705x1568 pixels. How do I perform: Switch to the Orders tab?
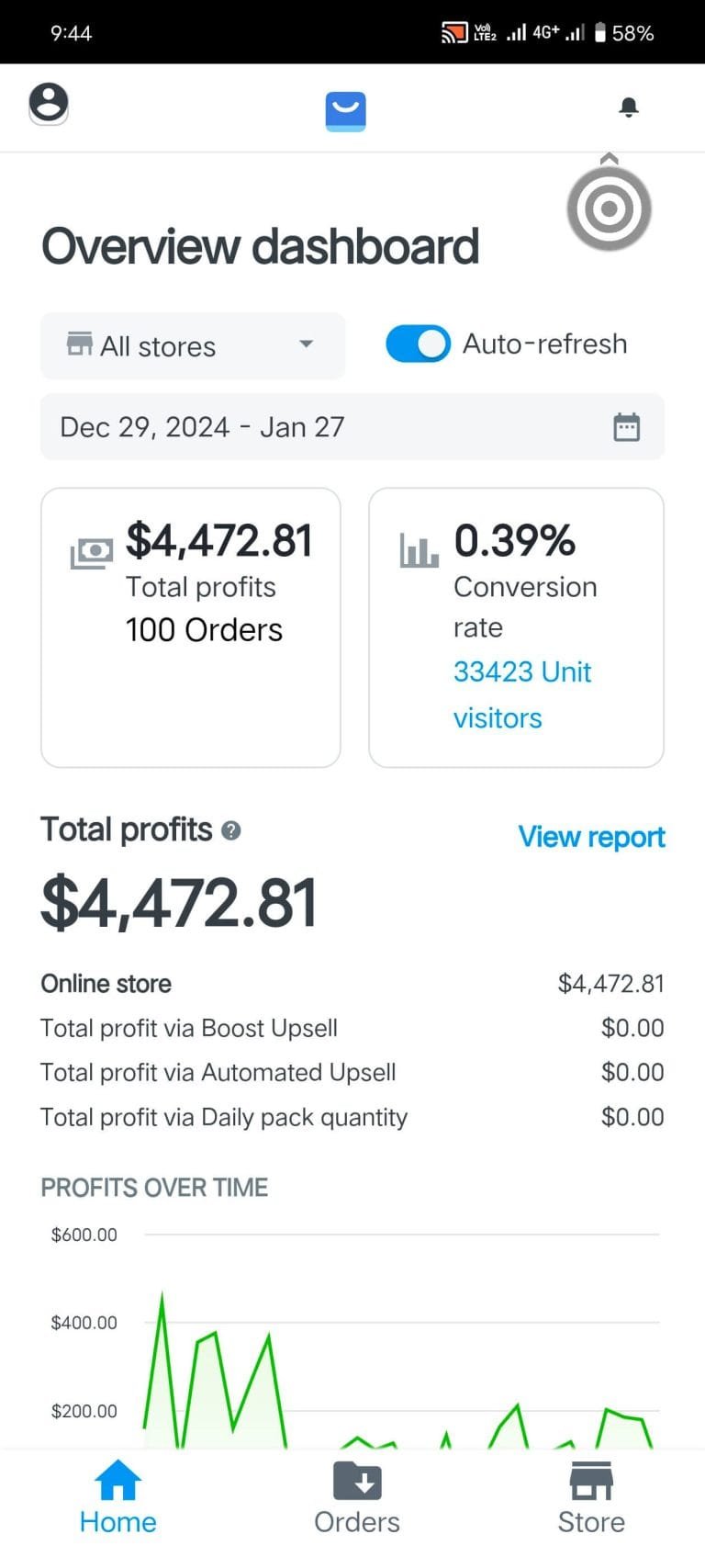(357, 1497)
